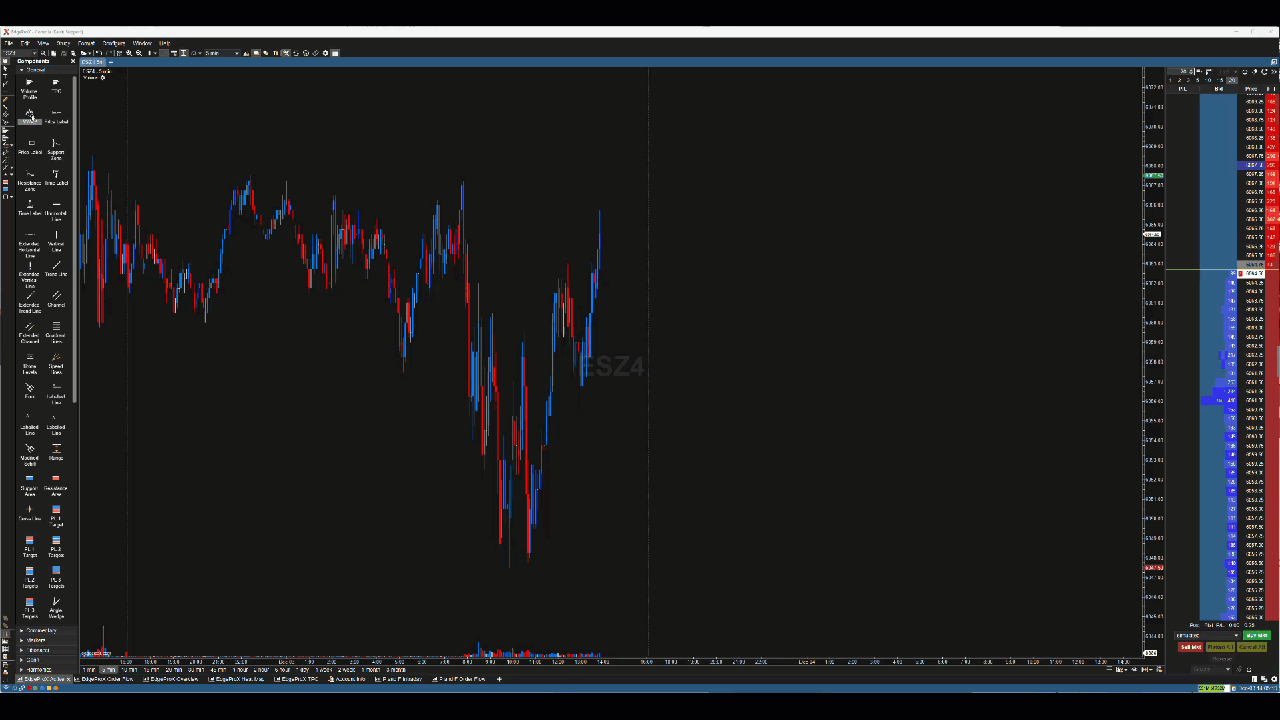
Task: Select the Trend Line drawing tool
Action: coord(56,269)
